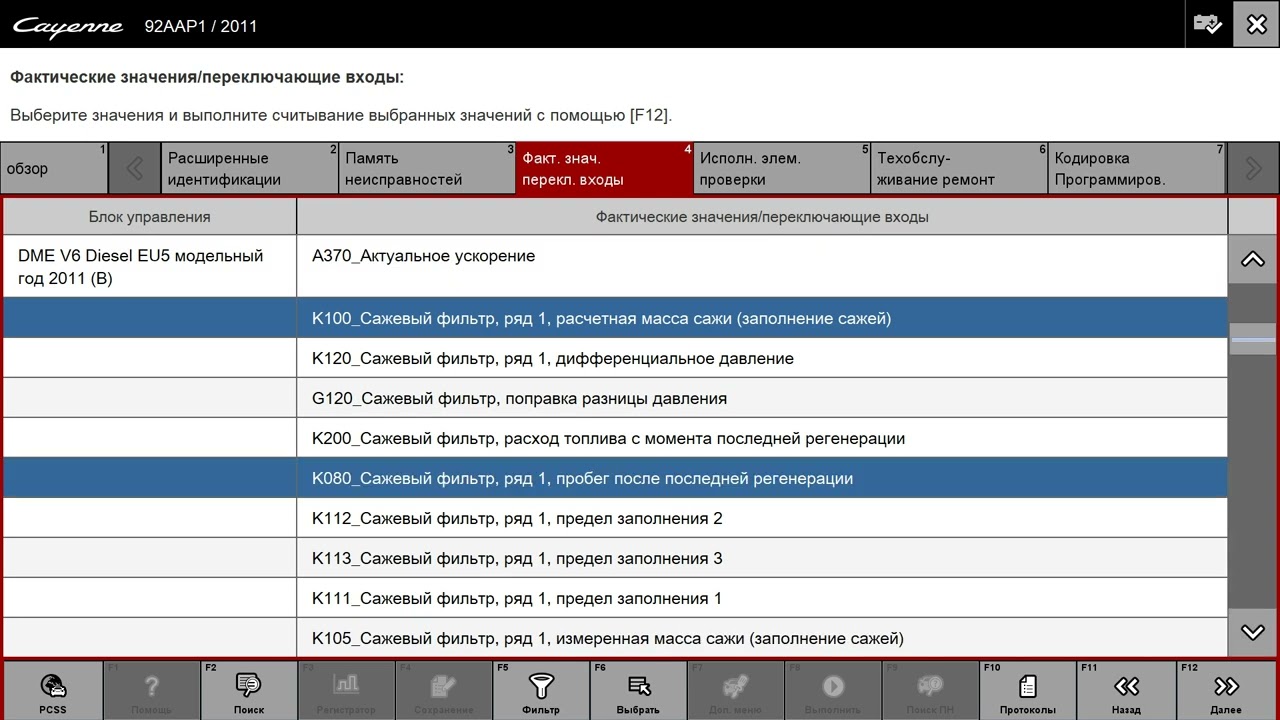The image size is (1280, 720).
Task: Click DME V6 Diesel EU5 control unit cell
Action: click(x=149, y=266)
